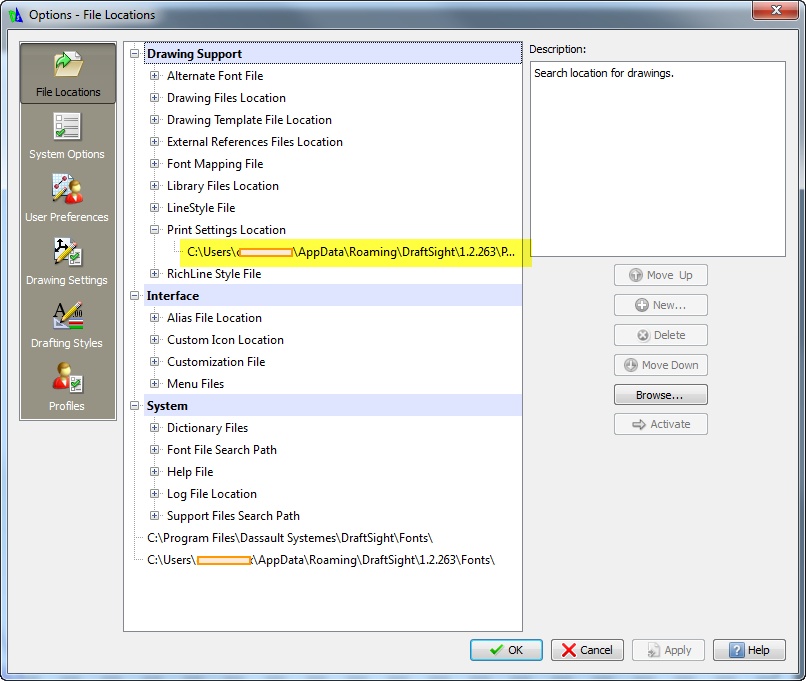Viewport: 806px width, 681px height.
Task: Open the System Options icon
Action: 67,136
